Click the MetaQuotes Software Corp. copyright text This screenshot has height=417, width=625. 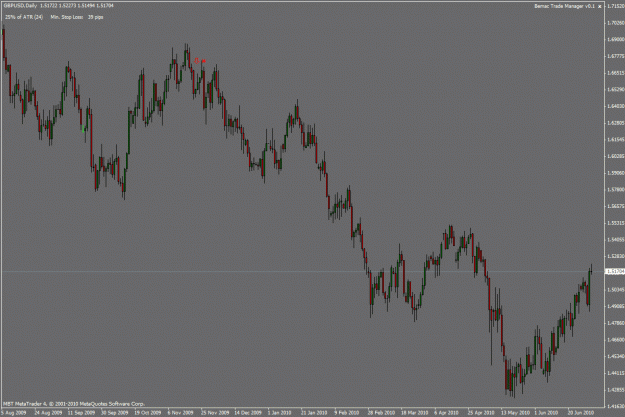(74, 404)
